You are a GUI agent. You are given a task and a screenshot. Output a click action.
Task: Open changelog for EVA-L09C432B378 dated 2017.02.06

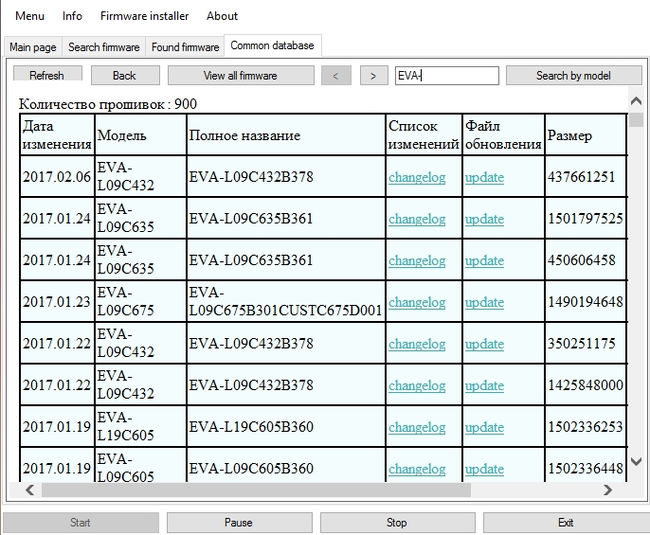(x=417, y=177)
